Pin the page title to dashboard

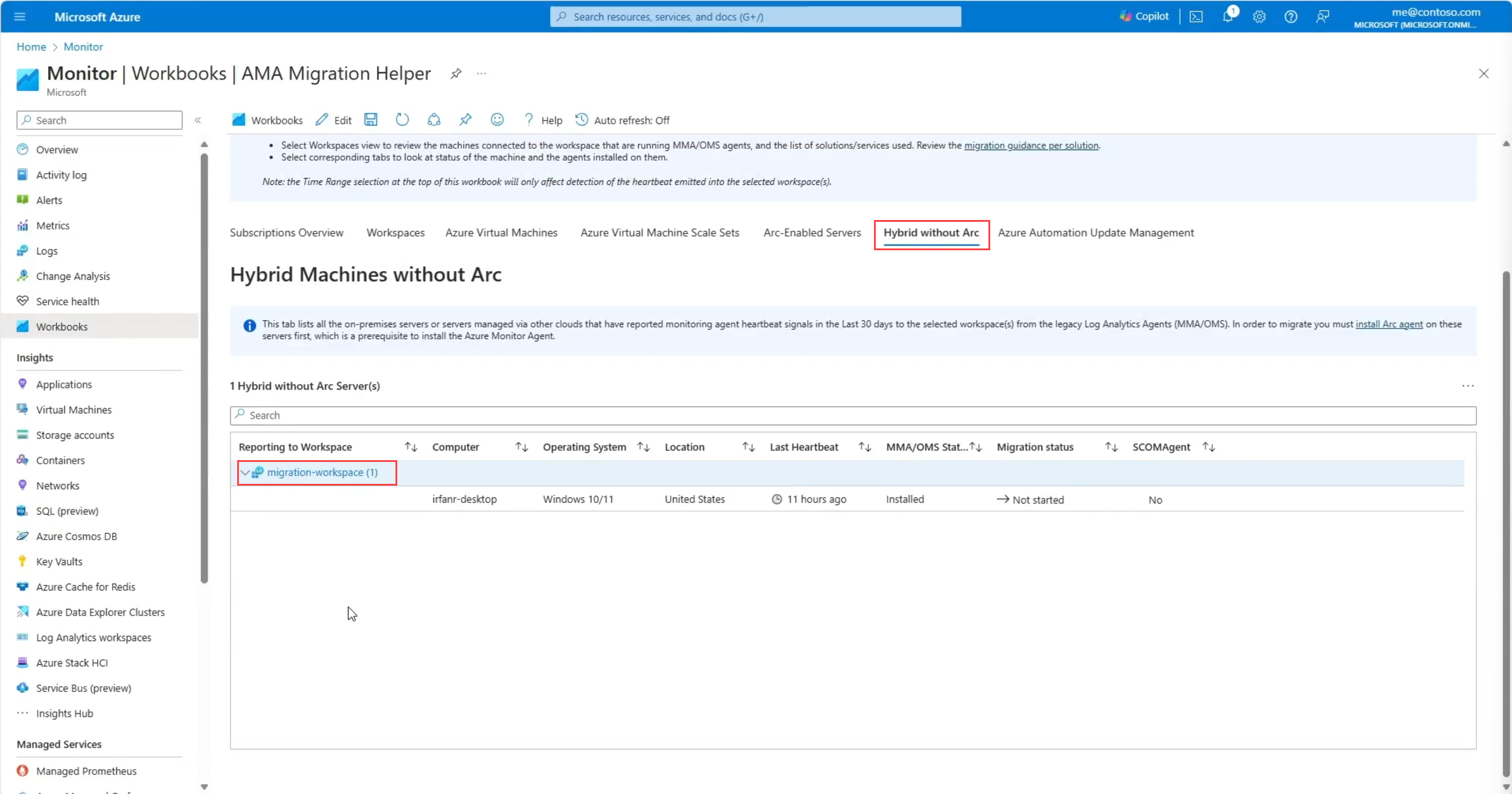455,74
